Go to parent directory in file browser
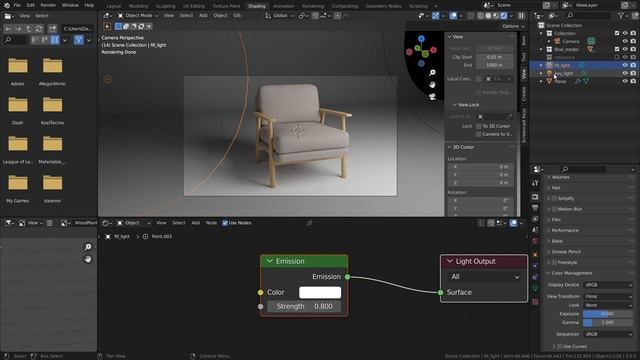This screenshot has height=360, width=640. click(x=28, y=29)
